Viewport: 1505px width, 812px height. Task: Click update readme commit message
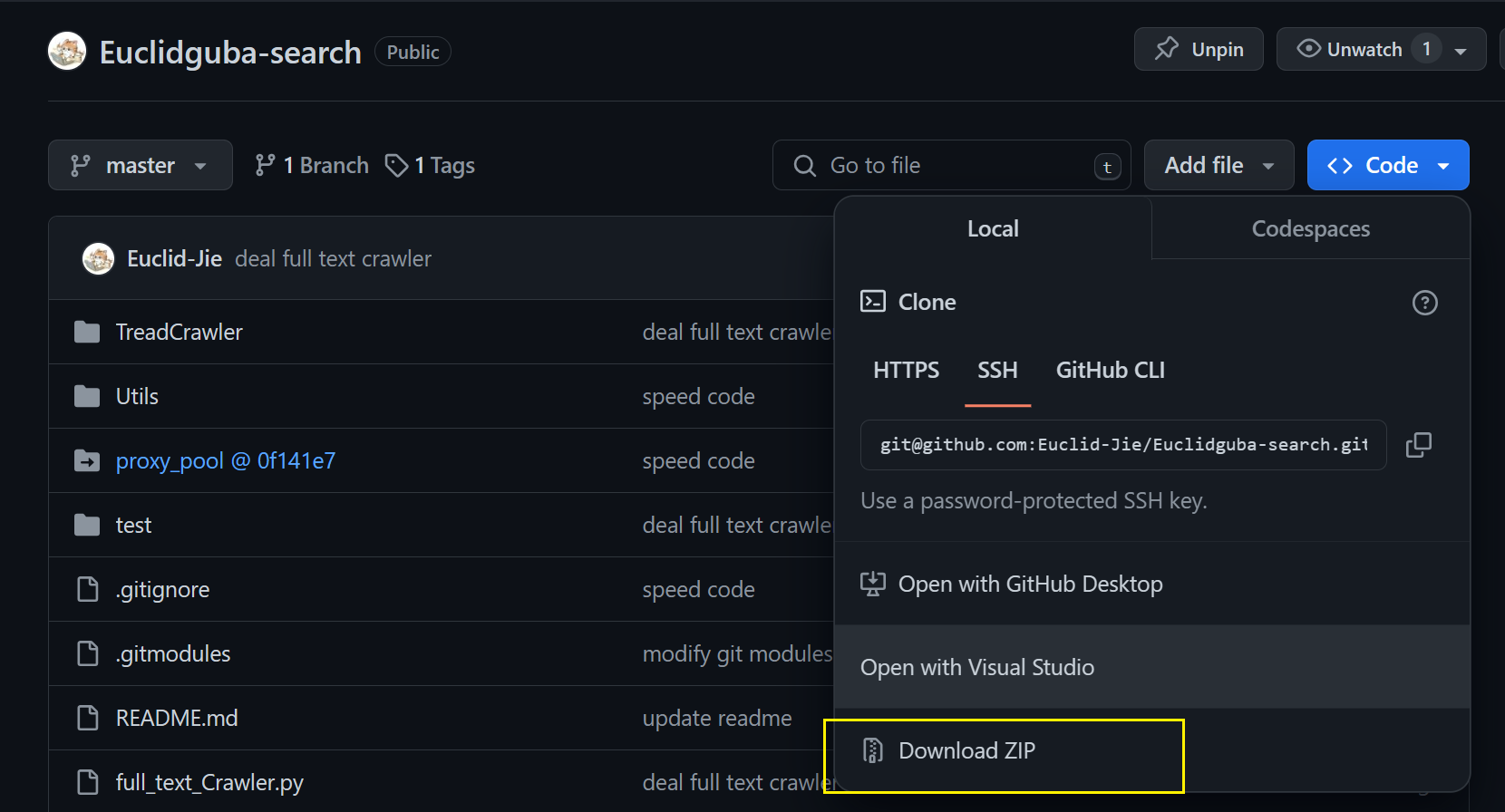coord(716,718)
